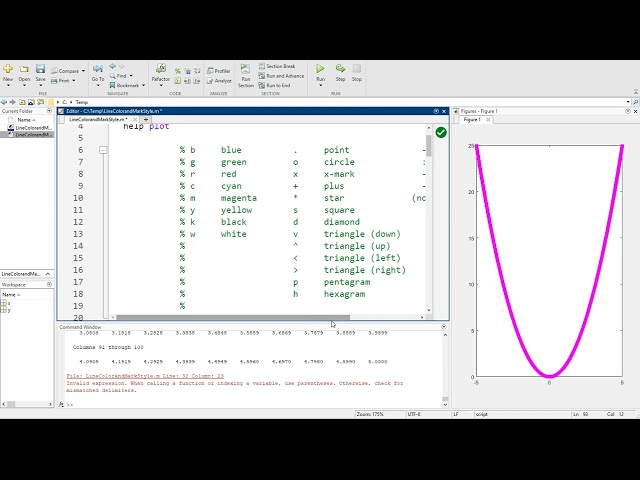Click the Temp folder in address bar
The image size is (640, 480).
(82, 102)
